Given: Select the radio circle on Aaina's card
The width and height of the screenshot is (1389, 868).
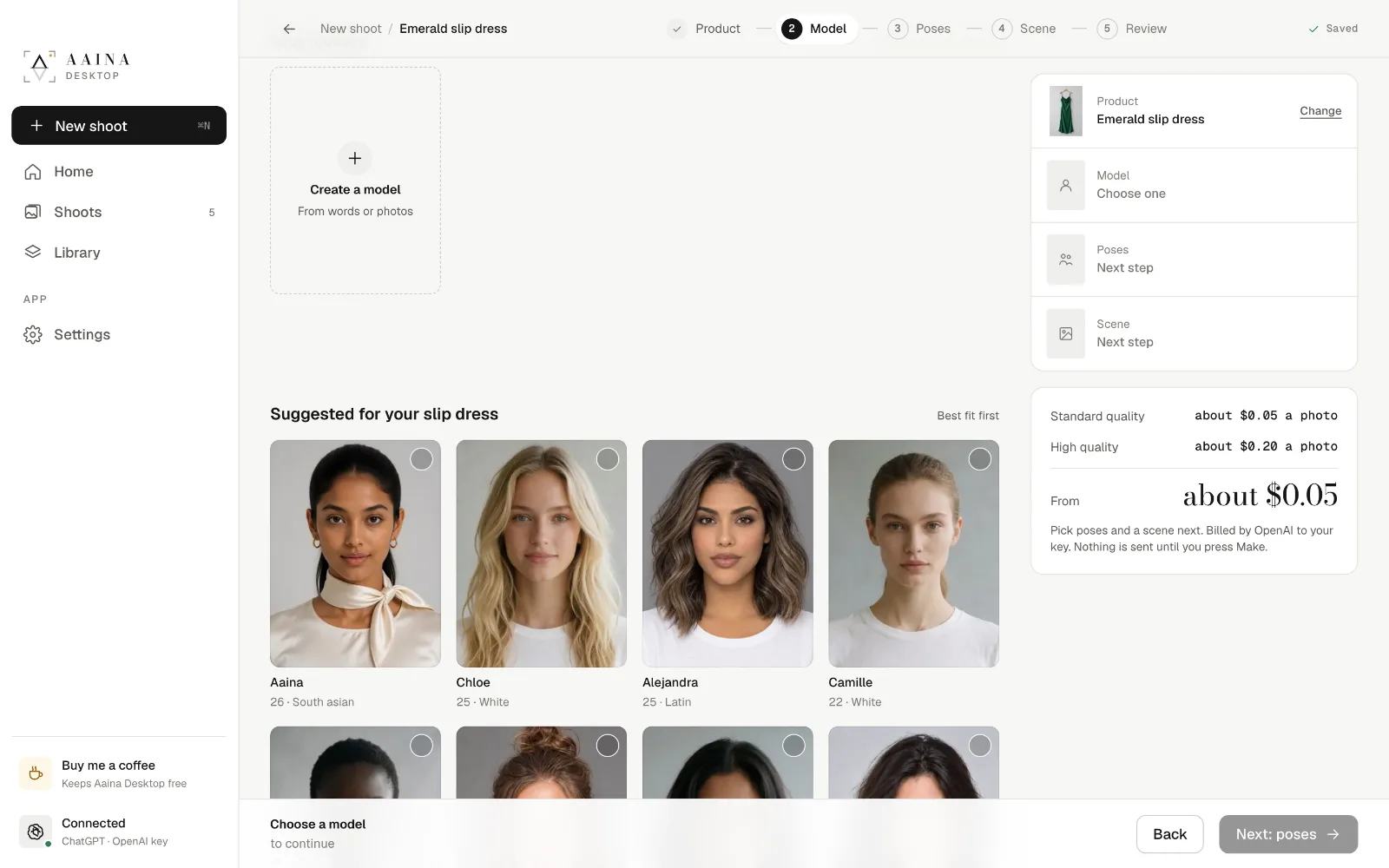Looking at the screenshot, I should (x=421, y=459).
